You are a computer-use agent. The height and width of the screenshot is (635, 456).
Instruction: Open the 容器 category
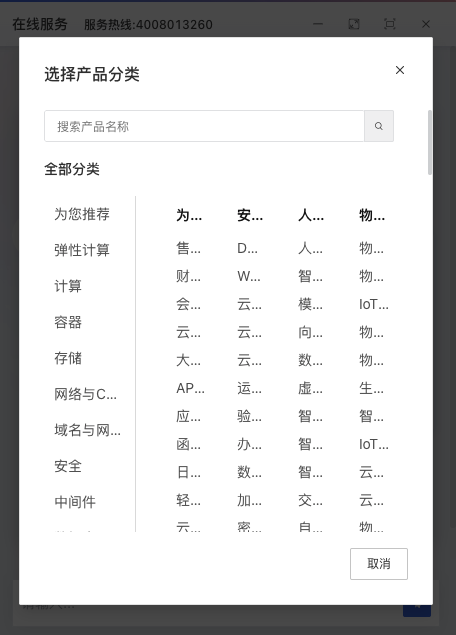68,322
